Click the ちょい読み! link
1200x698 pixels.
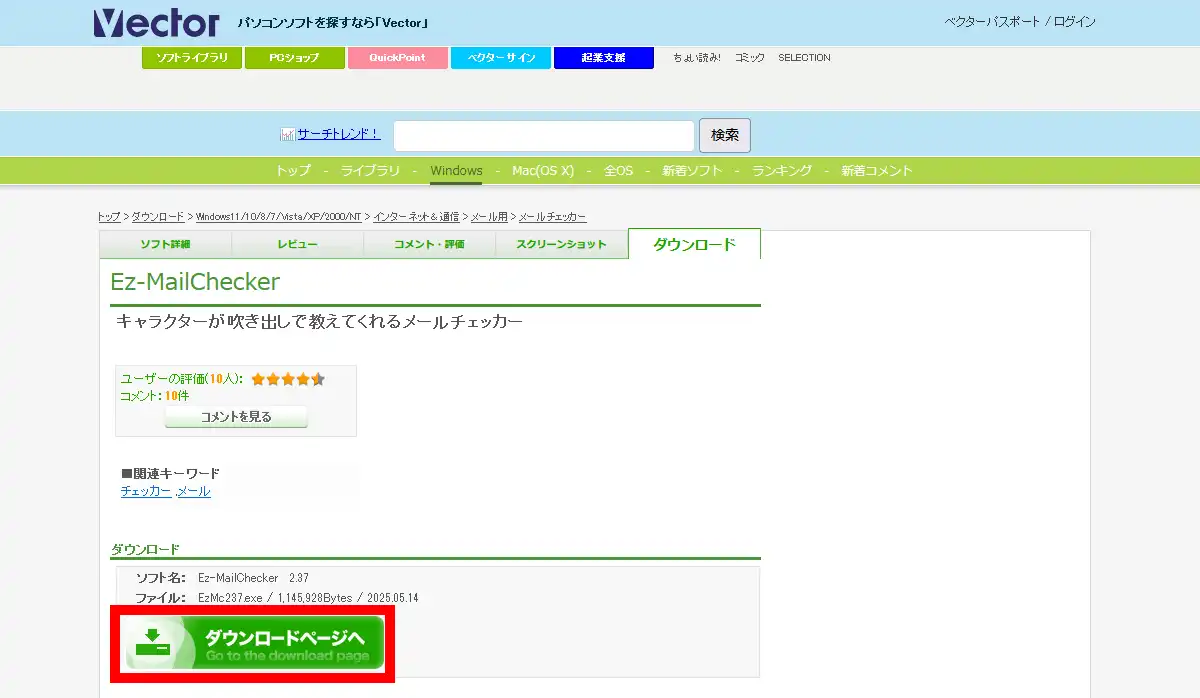697,58
